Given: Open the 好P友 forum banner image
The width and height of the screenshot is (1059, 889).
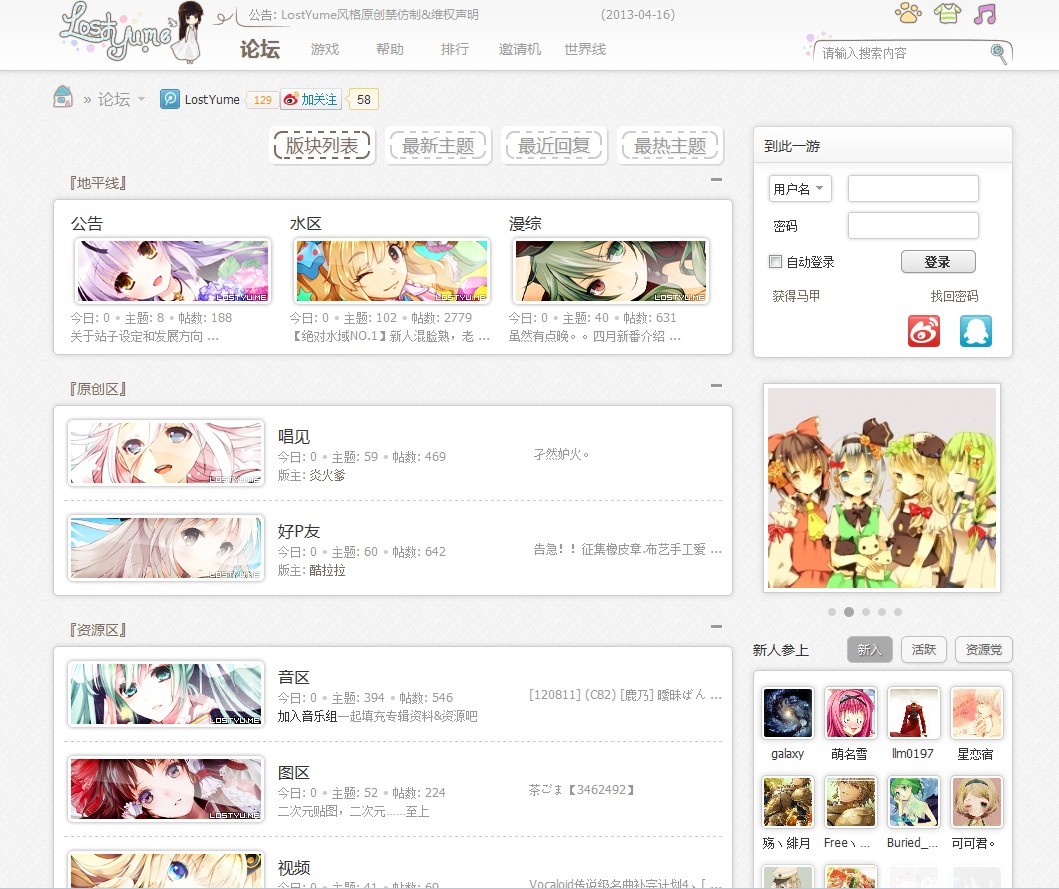Looking at the screenshot, I should 165,548.
